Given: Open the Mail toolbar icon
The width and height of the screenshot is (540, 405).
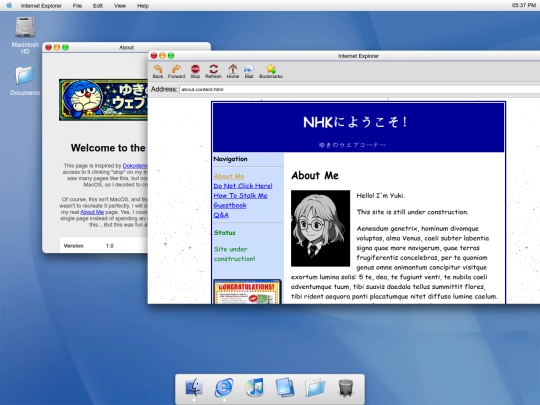Looking at the screenshot, I should pos(249,71).
